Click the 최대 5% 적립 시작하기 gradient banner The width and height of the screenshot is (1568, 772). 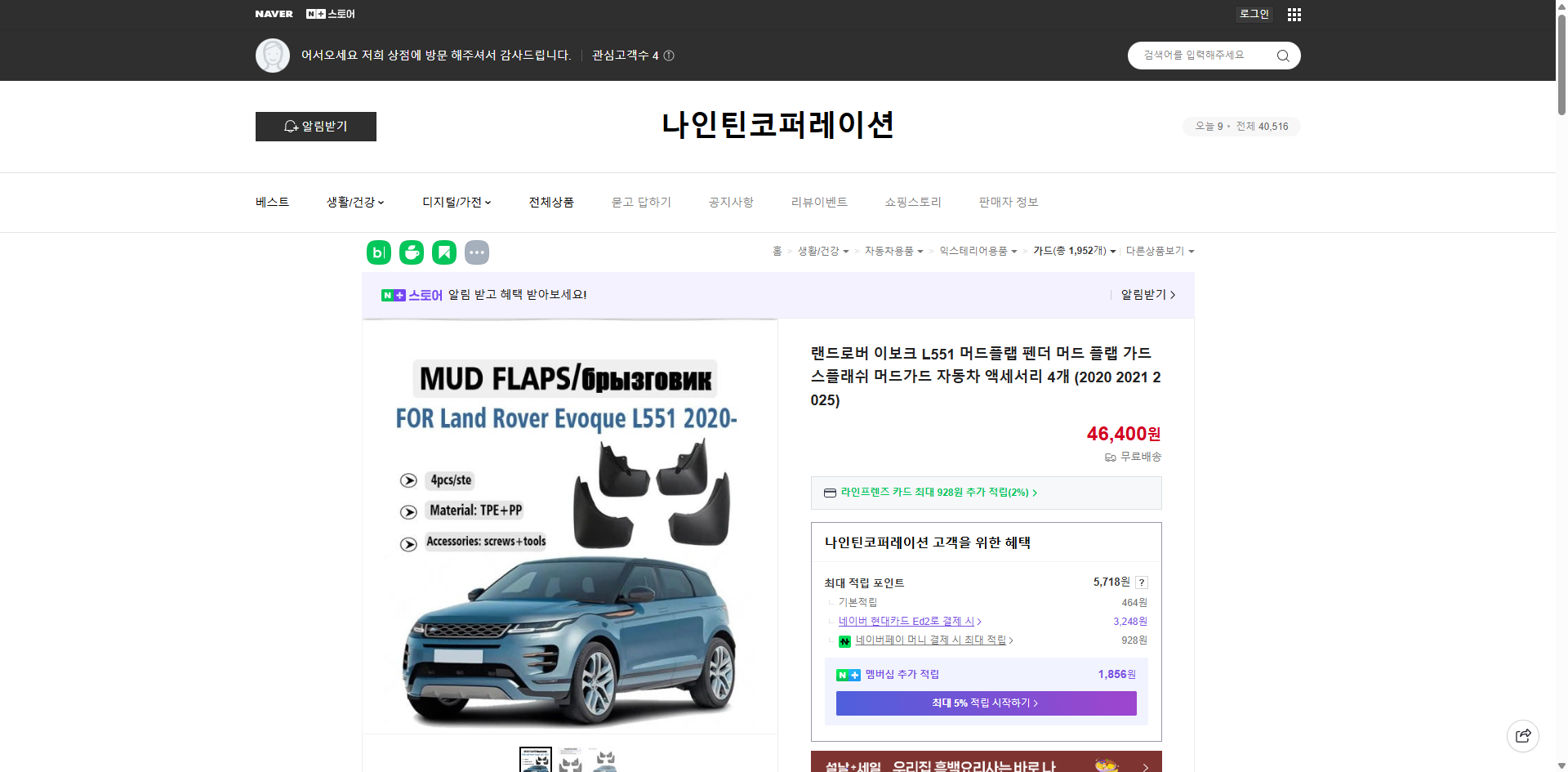coord(985,703)
